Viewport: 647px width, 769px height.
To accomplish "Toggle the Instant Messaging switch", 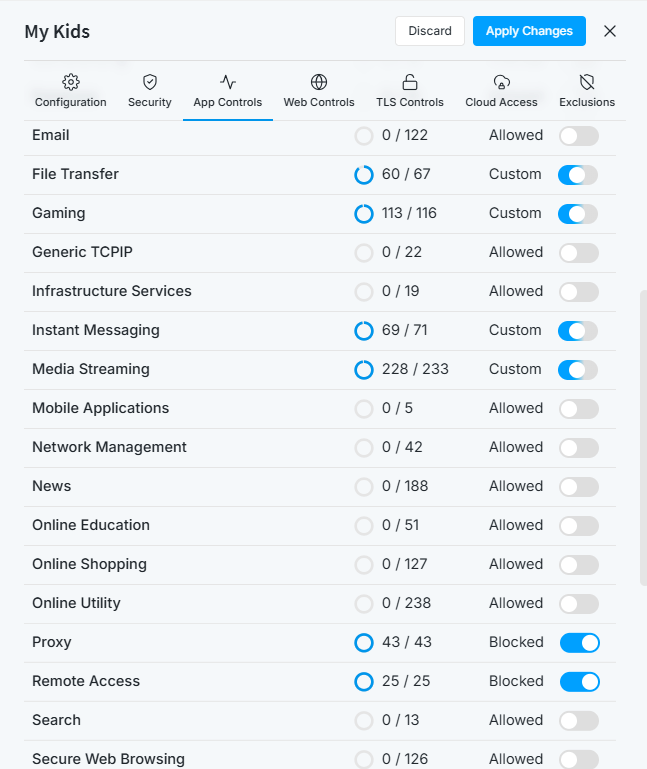I will click(x=579, y=331).
